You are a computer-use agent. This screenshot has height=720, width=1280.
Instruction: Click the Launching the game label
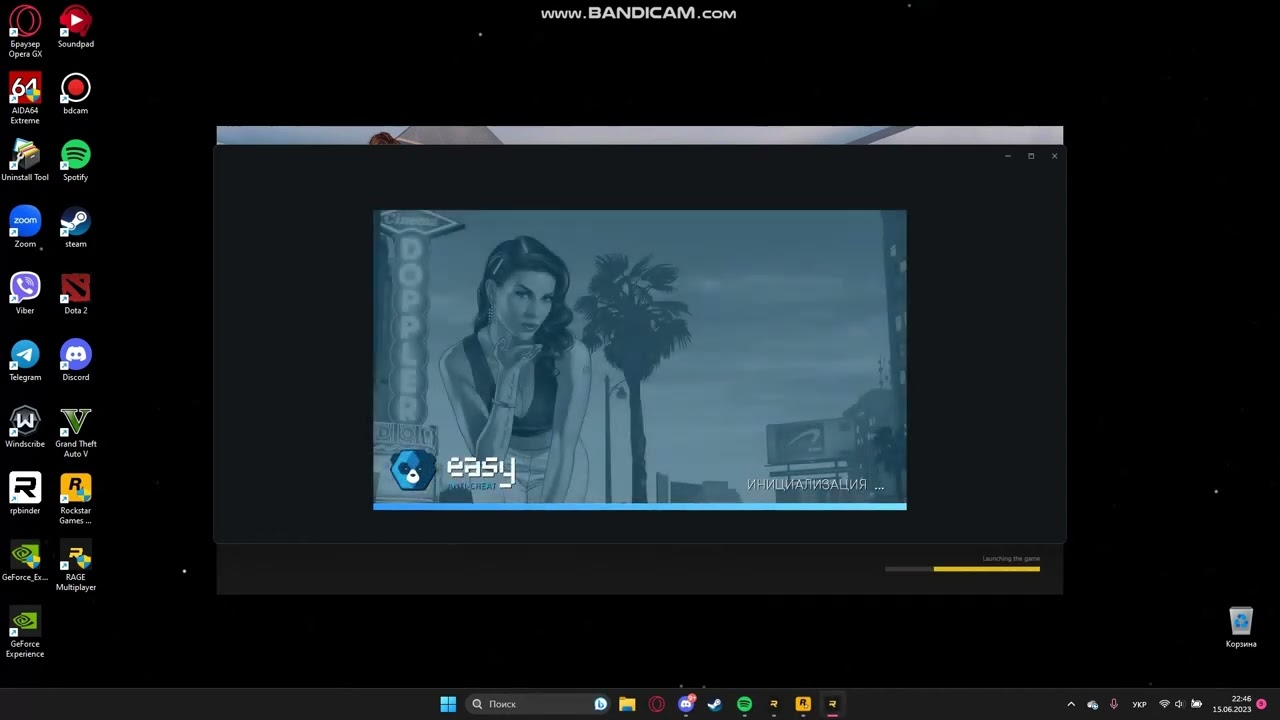click(x=1011, y=559)
